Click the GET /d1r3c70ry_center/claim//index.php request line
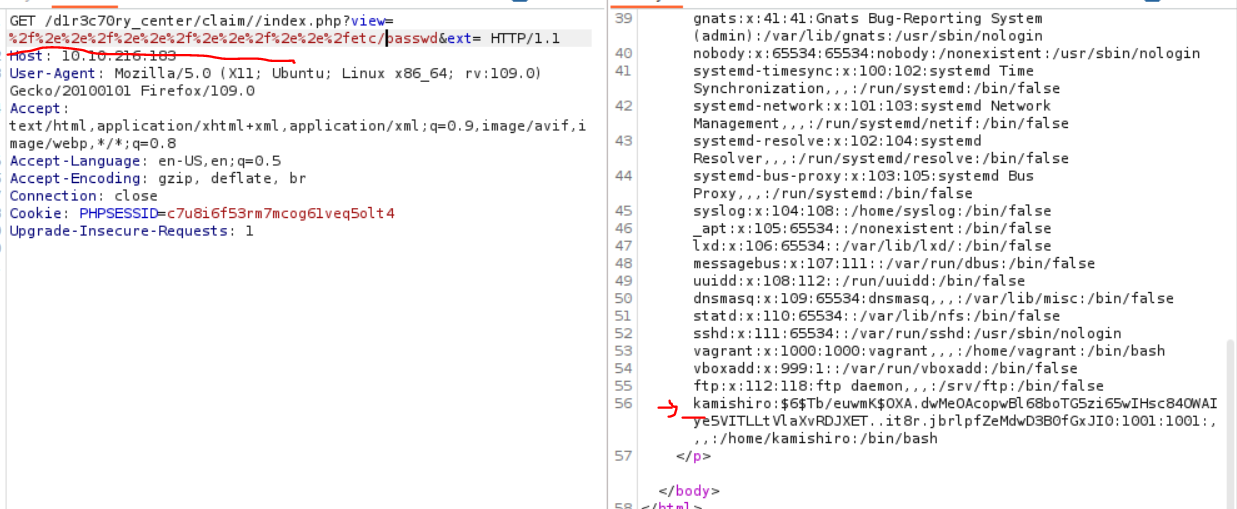The image size is (1237, 509). click(x=203, y=21)
